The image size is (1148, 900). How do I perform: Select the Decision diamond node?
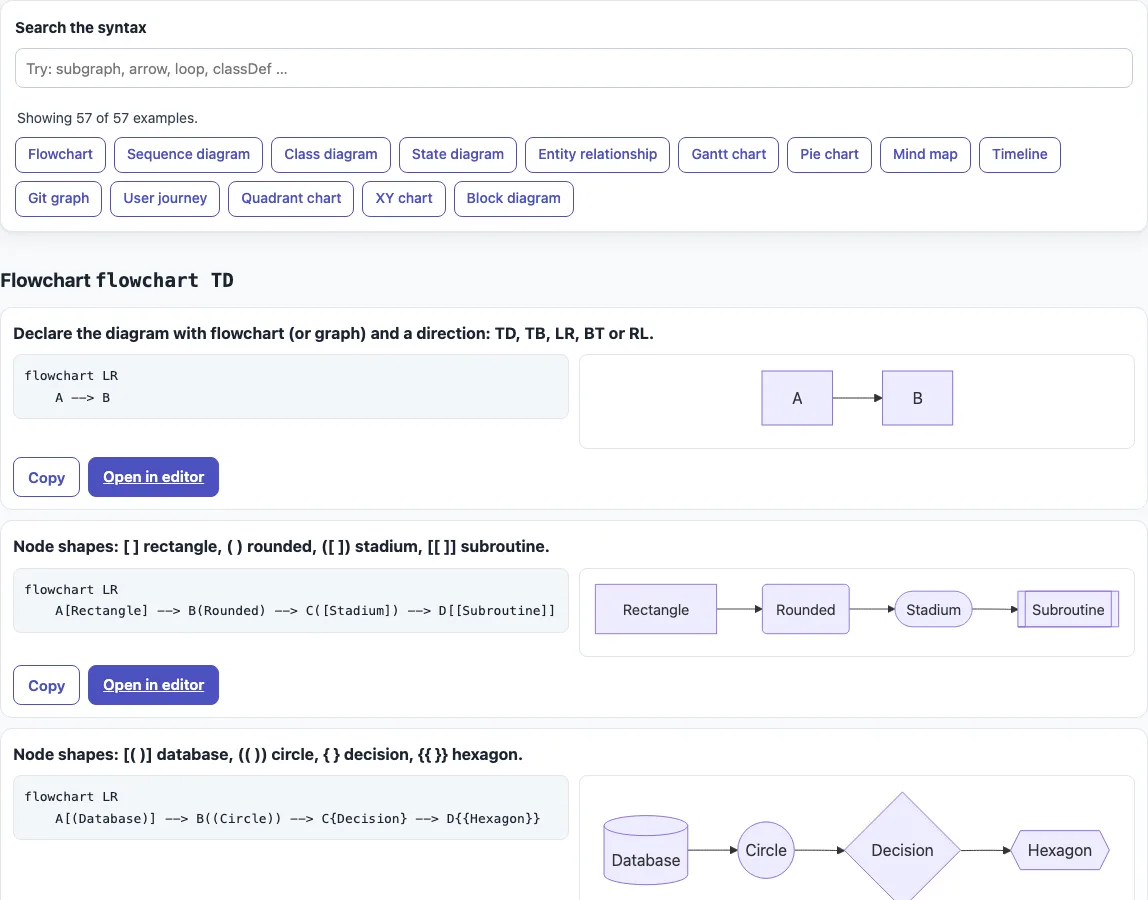click(x=902, y=849)
